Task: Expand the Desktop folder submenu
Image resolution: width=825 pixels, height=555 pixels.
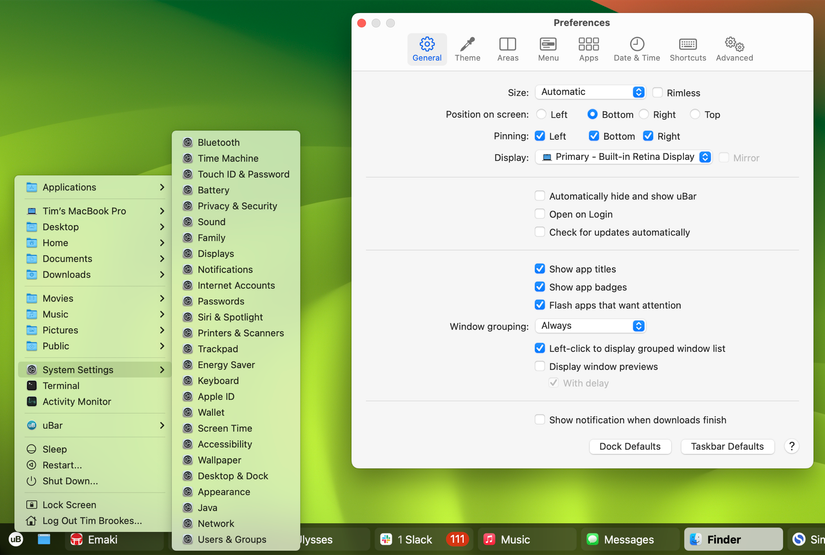Action: pos(94,227)
